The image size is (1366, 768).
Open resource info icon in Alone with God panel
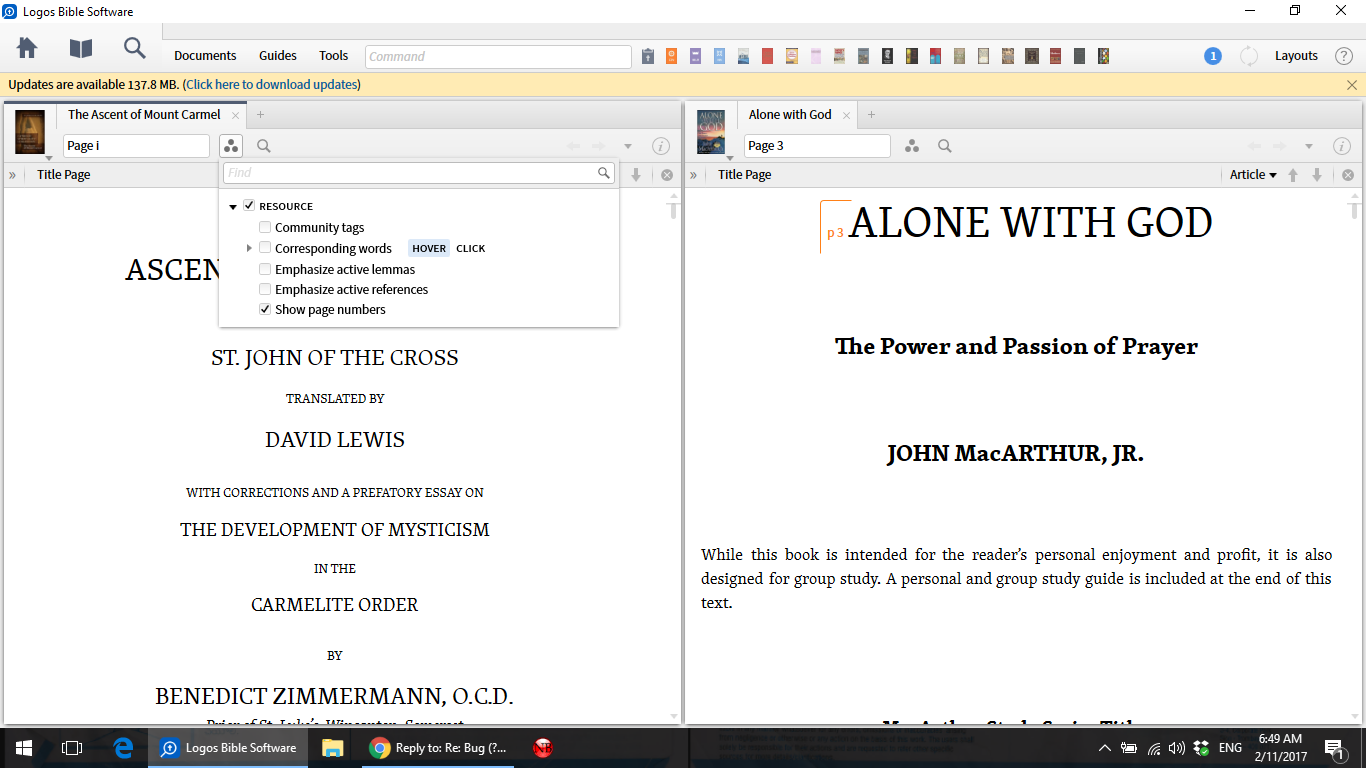coord(1342,146)
